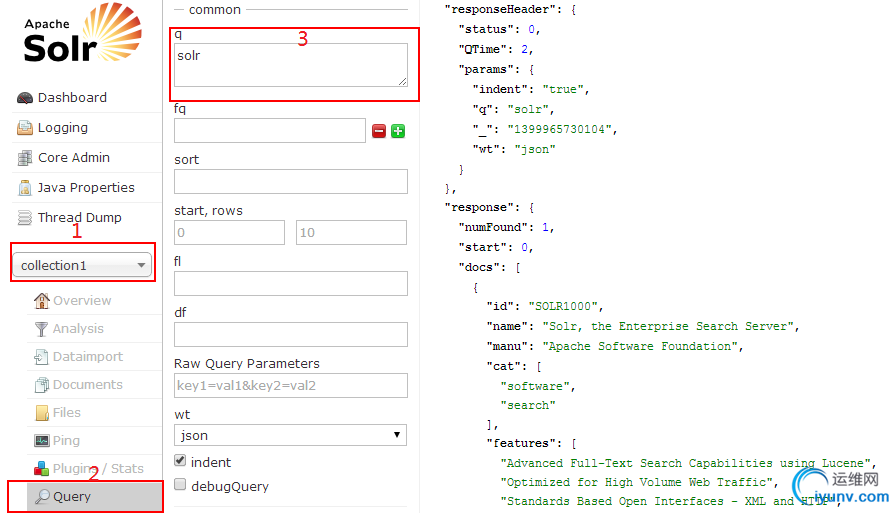Select the Query section
The image size is (895, 513).
[x=95, y=496]
